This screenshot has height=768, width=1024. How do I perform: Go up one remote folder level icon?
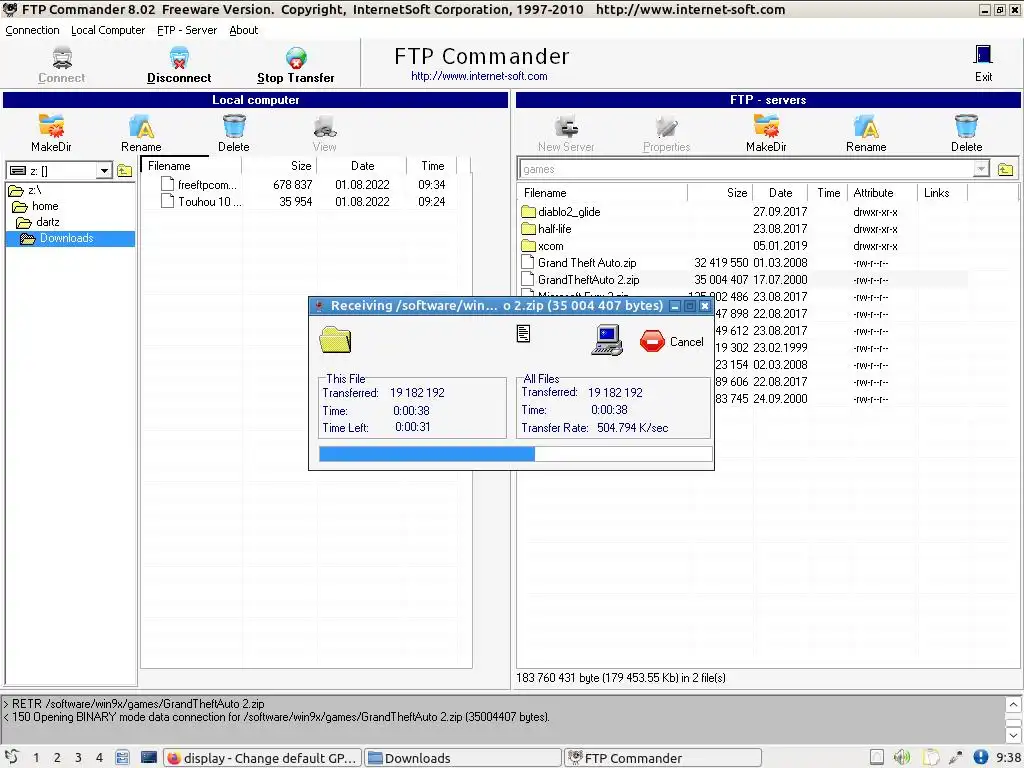point(1006,170)
